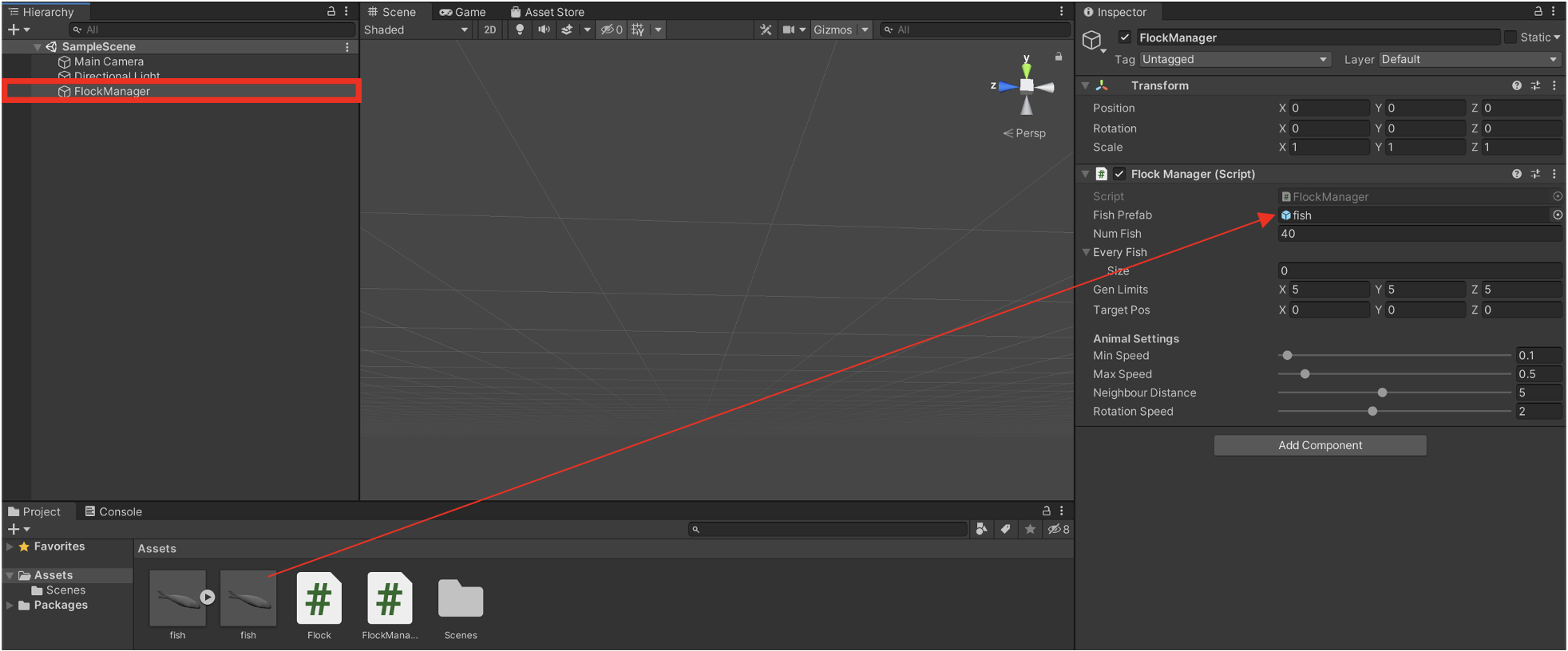1568x651 pixels.
Task: Collapse the Transform component
Action: 1085,85
